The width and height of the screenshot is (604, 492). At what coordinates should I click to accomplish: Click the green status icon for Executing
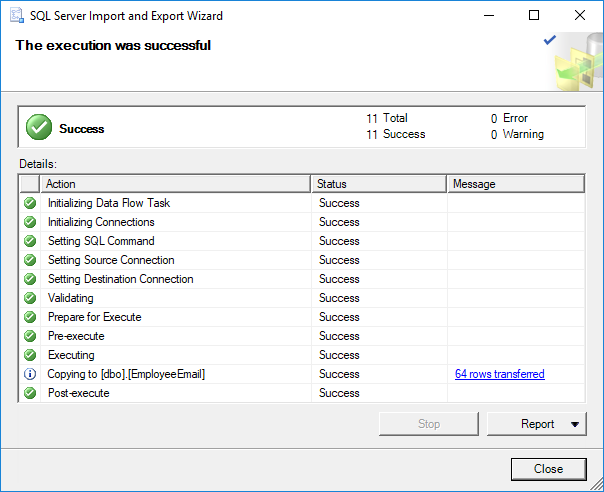[30, 355]
